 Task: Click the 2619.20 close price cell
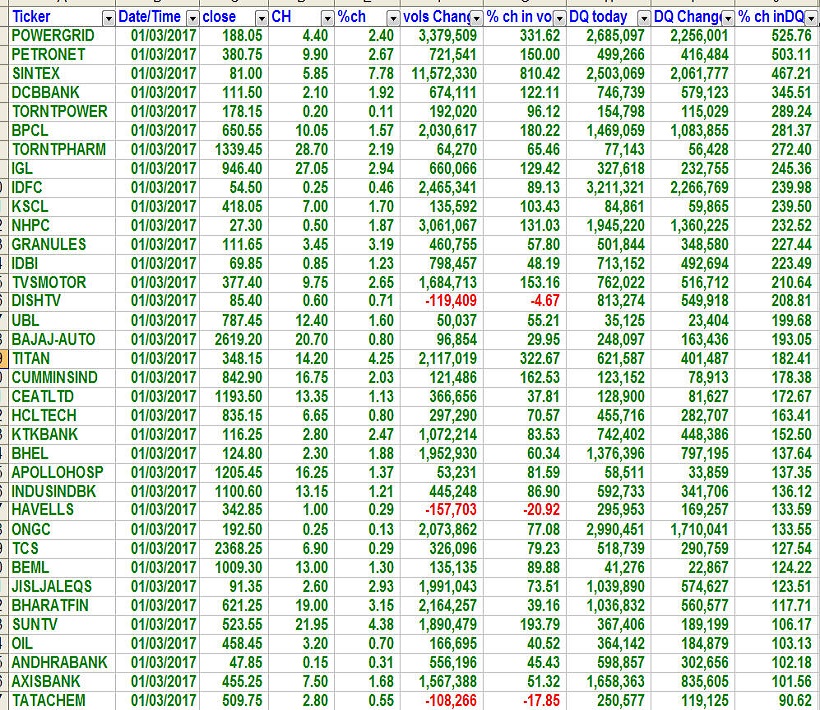pyautogui.click(x=234, y=339)
